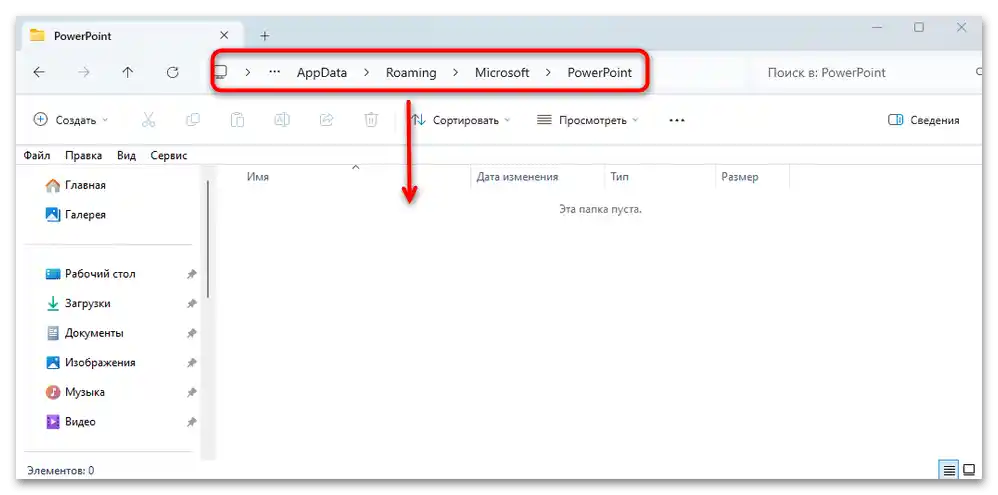The height and width of the screenshot is (495, 998).
Task: Click the Copy icon
Action: [x=193, y=120]
